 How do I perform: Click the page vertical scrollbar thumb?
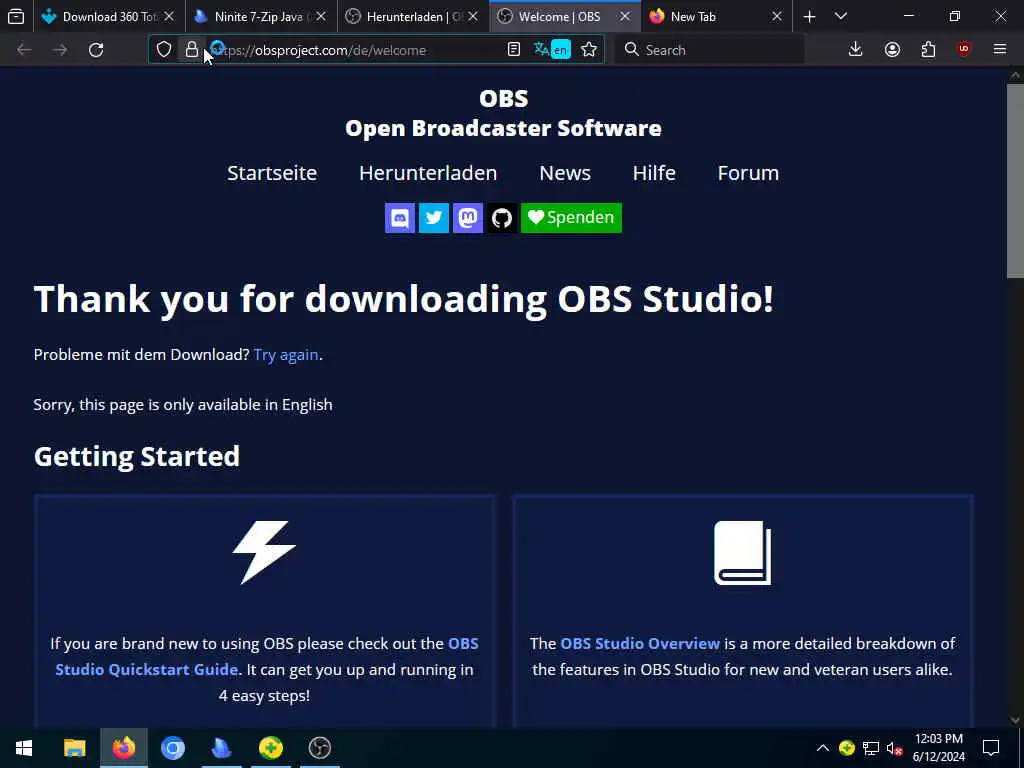1015,181
